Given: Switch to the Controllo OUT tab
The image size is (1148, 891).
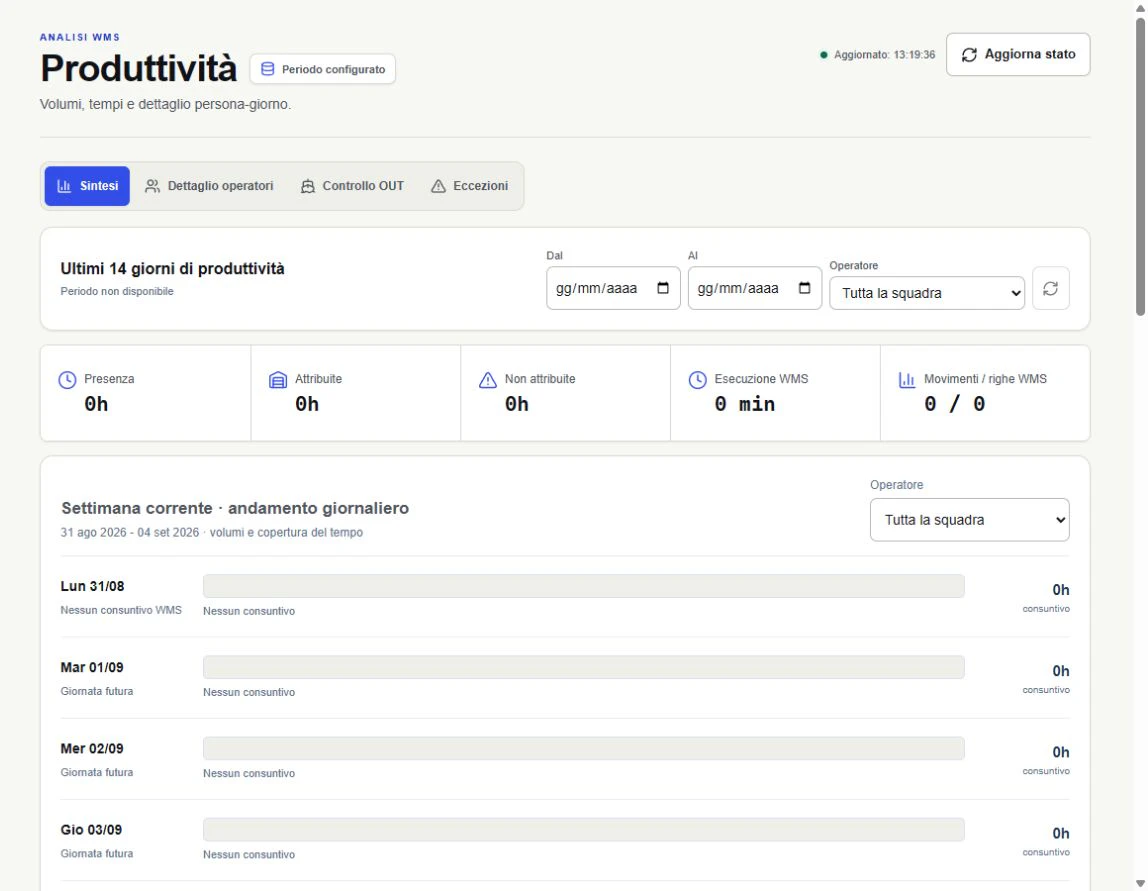Looking at the screenshot, I should [352, 186].
